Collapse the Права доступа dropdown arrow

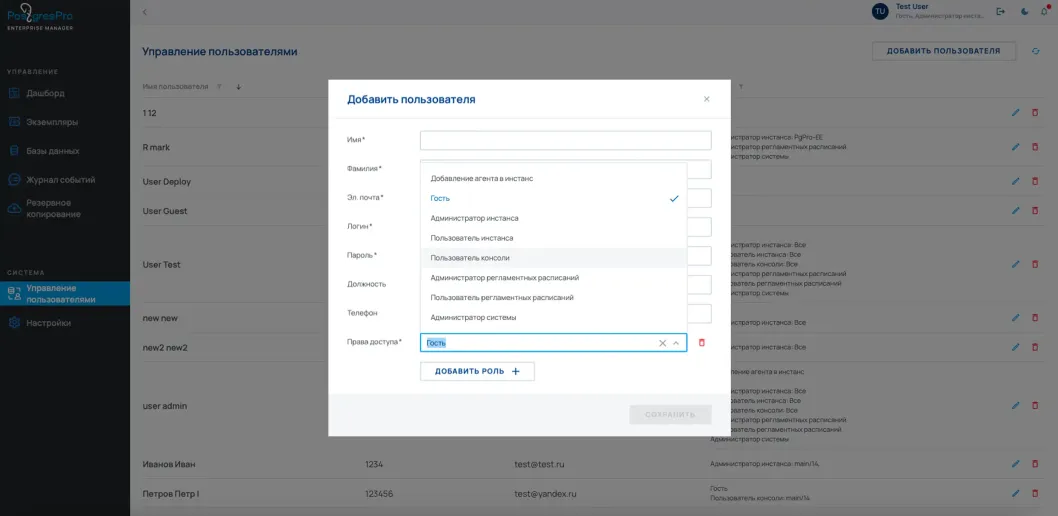tap(676, 343)
